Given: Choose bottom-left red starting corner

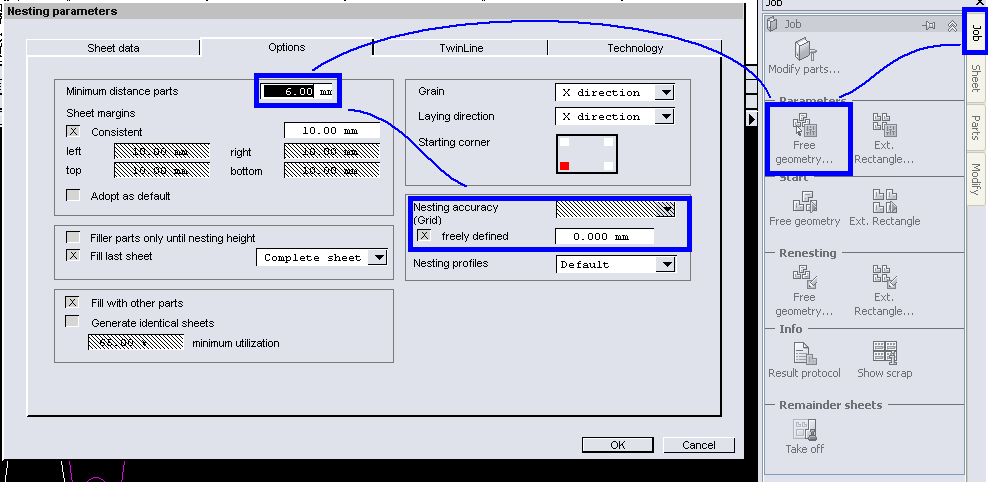Looking at the screenshot, I should coord(565,166).
